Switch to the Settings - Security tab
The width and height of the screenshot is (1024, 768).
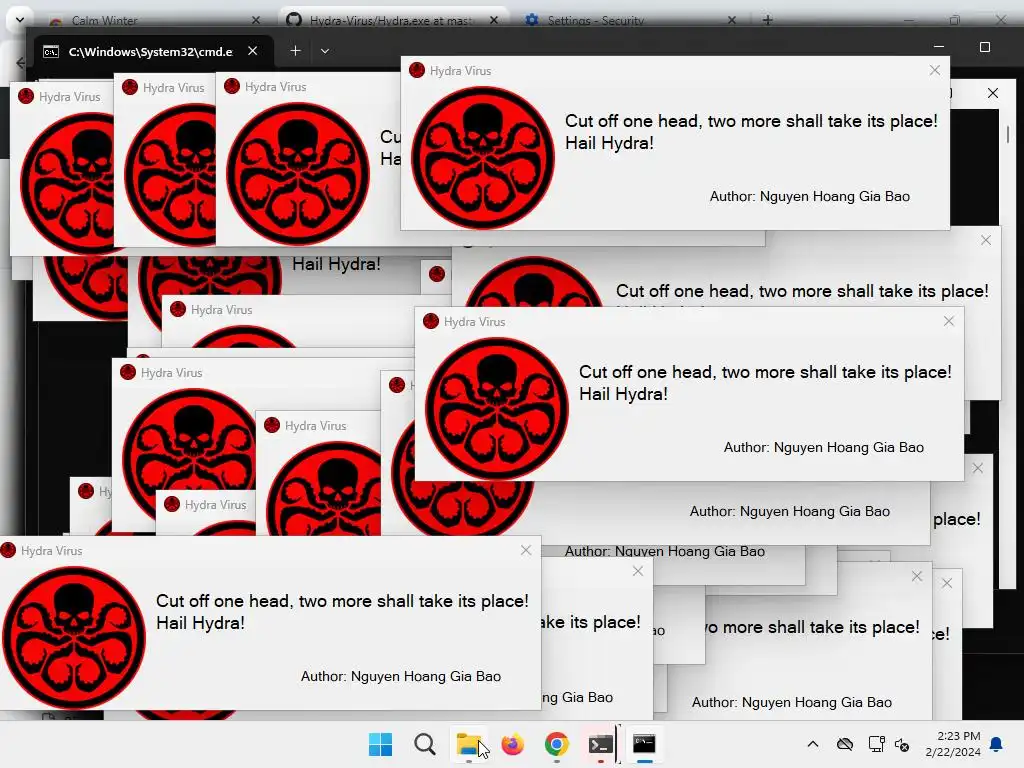(596, 20)
